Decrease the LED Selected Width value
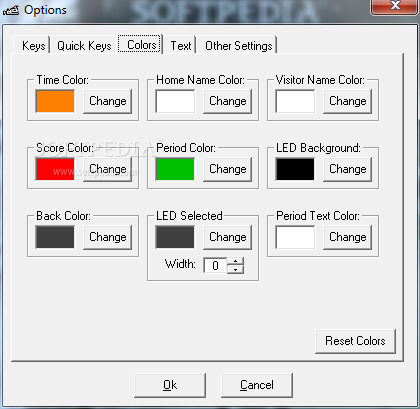Image resolution: width=420 pixels, height=409 pixels. (235, 270)
